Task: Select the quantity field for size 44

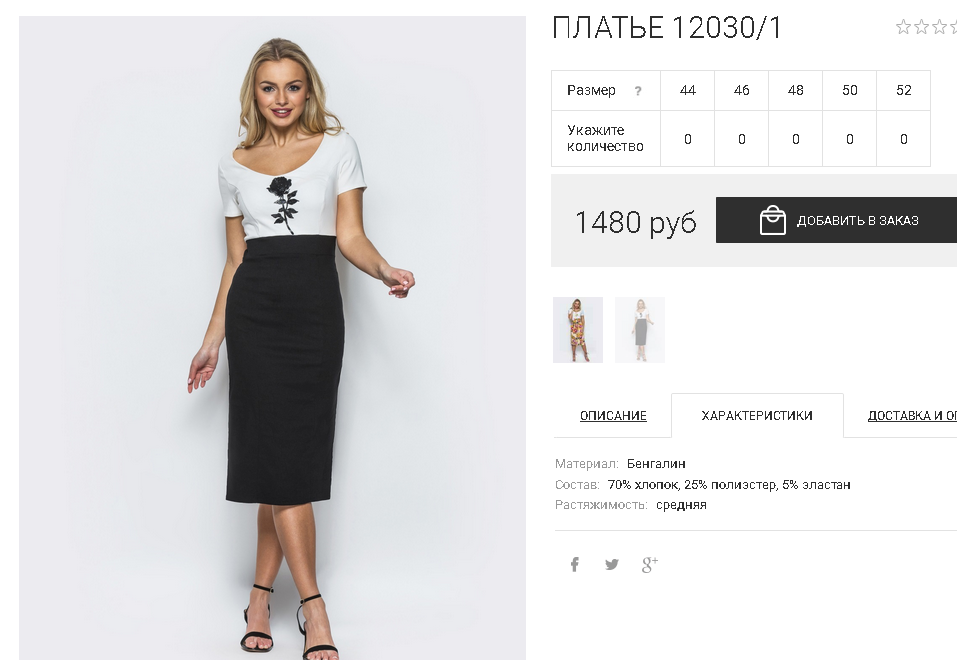Action: click(x=687, y=139)
